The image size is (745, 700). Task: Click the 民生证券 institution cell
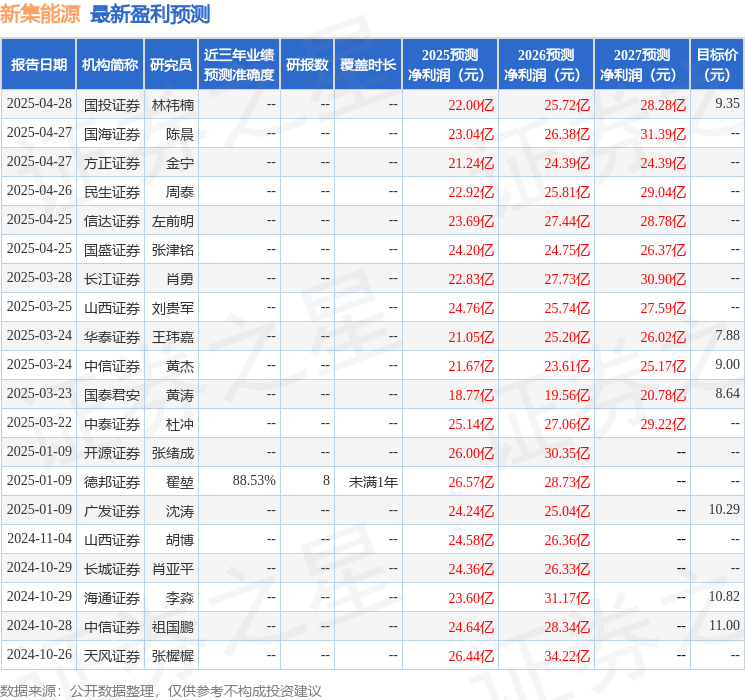point(112,192)
